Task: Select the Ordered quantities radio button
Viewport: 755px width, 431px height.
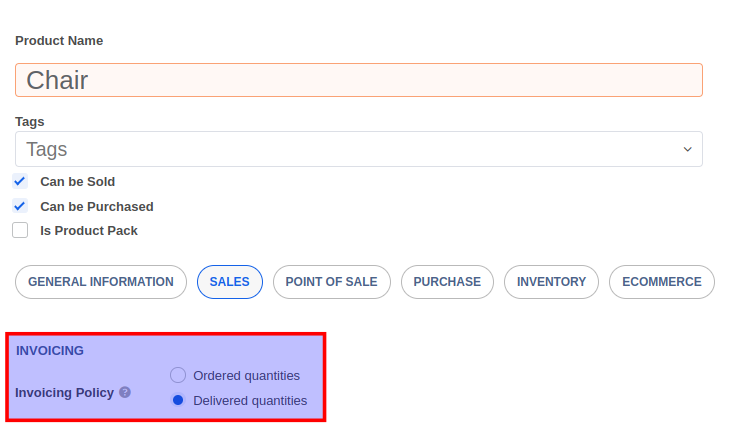Action: tap(178, 375)
